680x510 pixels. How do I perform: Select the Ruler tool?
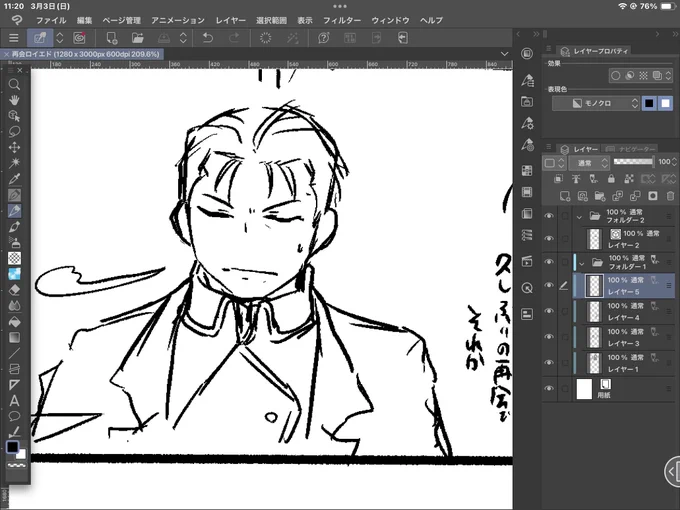click(x=14, y=385)
